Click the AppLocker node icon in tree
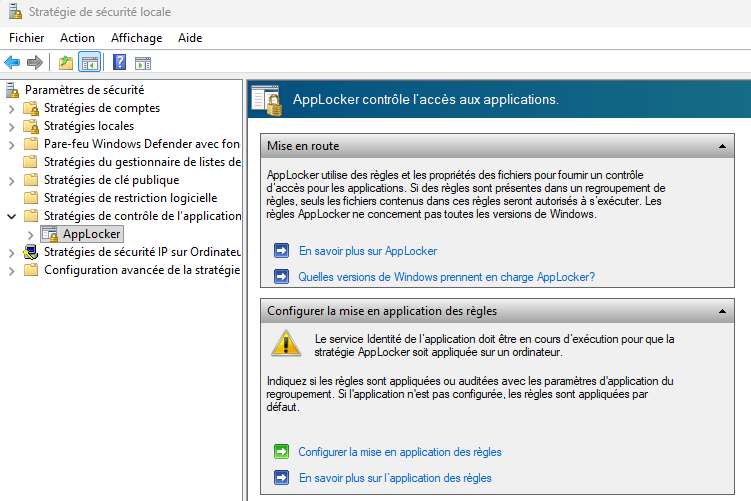The width and height of the screenshot is (751, 501). (50, 234)
